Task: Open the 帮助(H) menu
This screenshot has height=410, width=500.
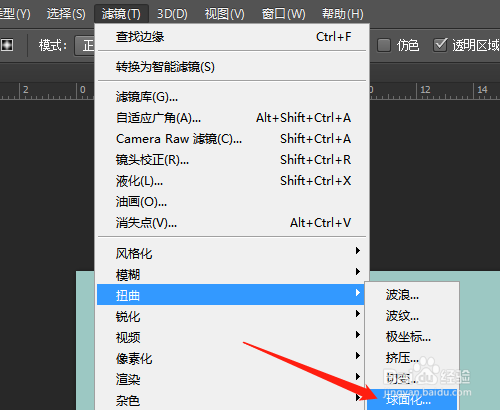Action: (x=342, y=14)
